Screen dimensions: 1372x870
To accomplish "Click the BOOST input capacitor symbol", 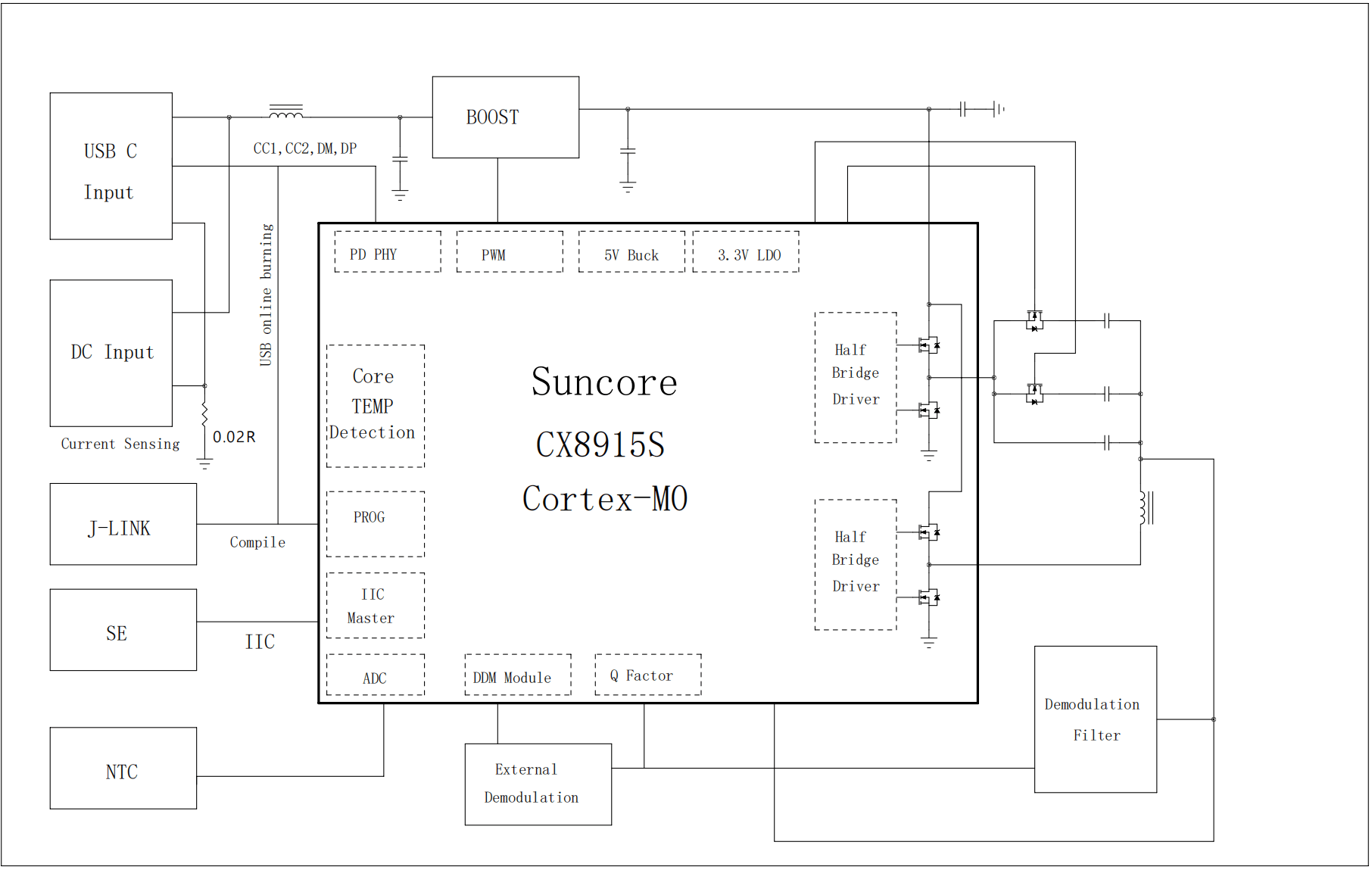I will point(400,159).
